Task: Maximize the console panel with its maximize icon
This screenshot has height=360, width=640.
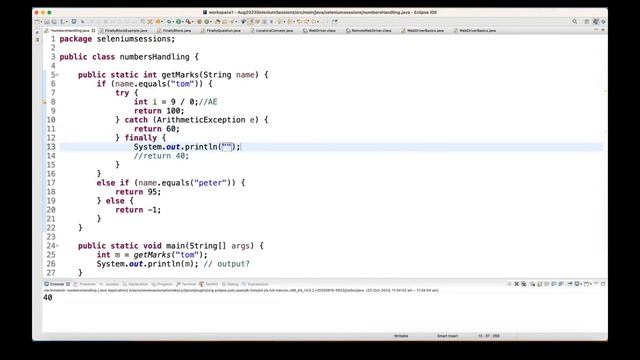Action: [x=603, y=284]
